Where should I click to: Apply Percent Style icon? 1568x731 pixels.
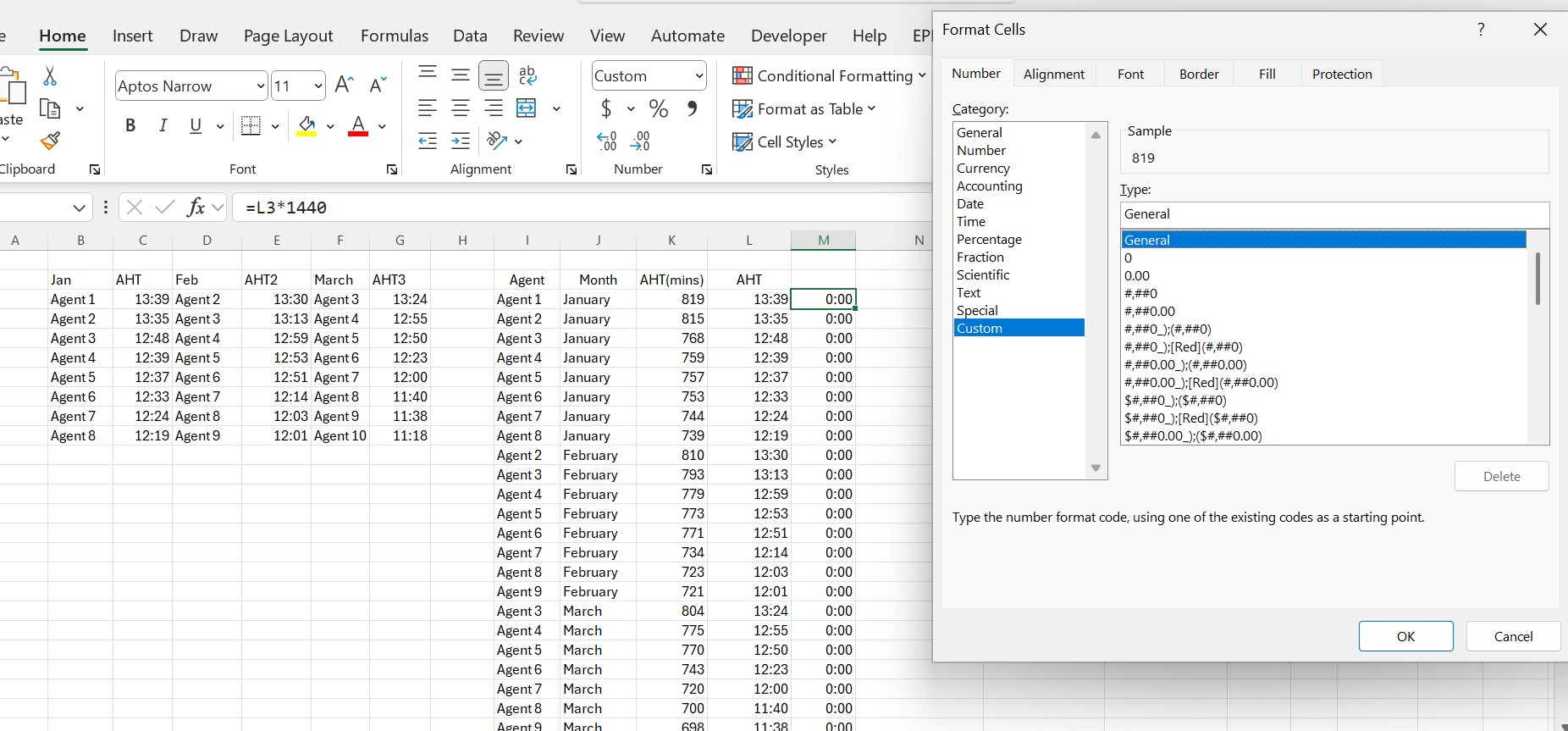659,108
